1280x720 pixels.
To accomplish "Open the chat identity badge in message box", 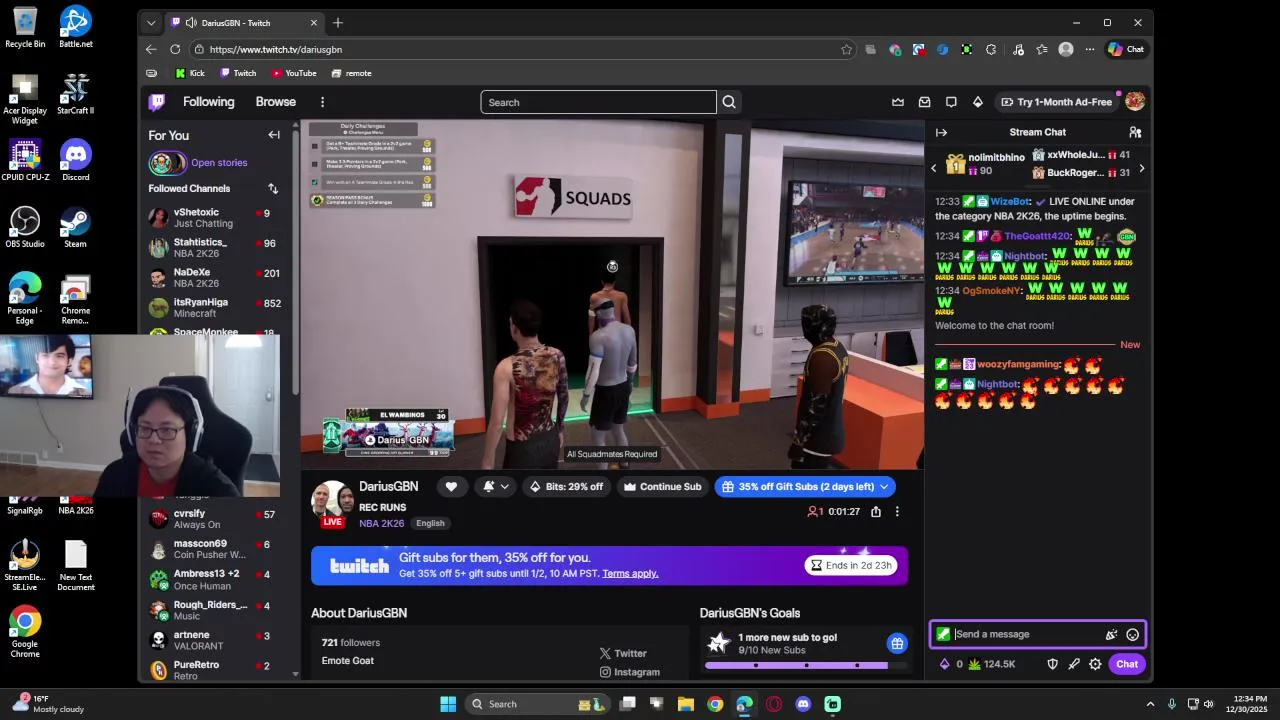I will pos(943,634).
